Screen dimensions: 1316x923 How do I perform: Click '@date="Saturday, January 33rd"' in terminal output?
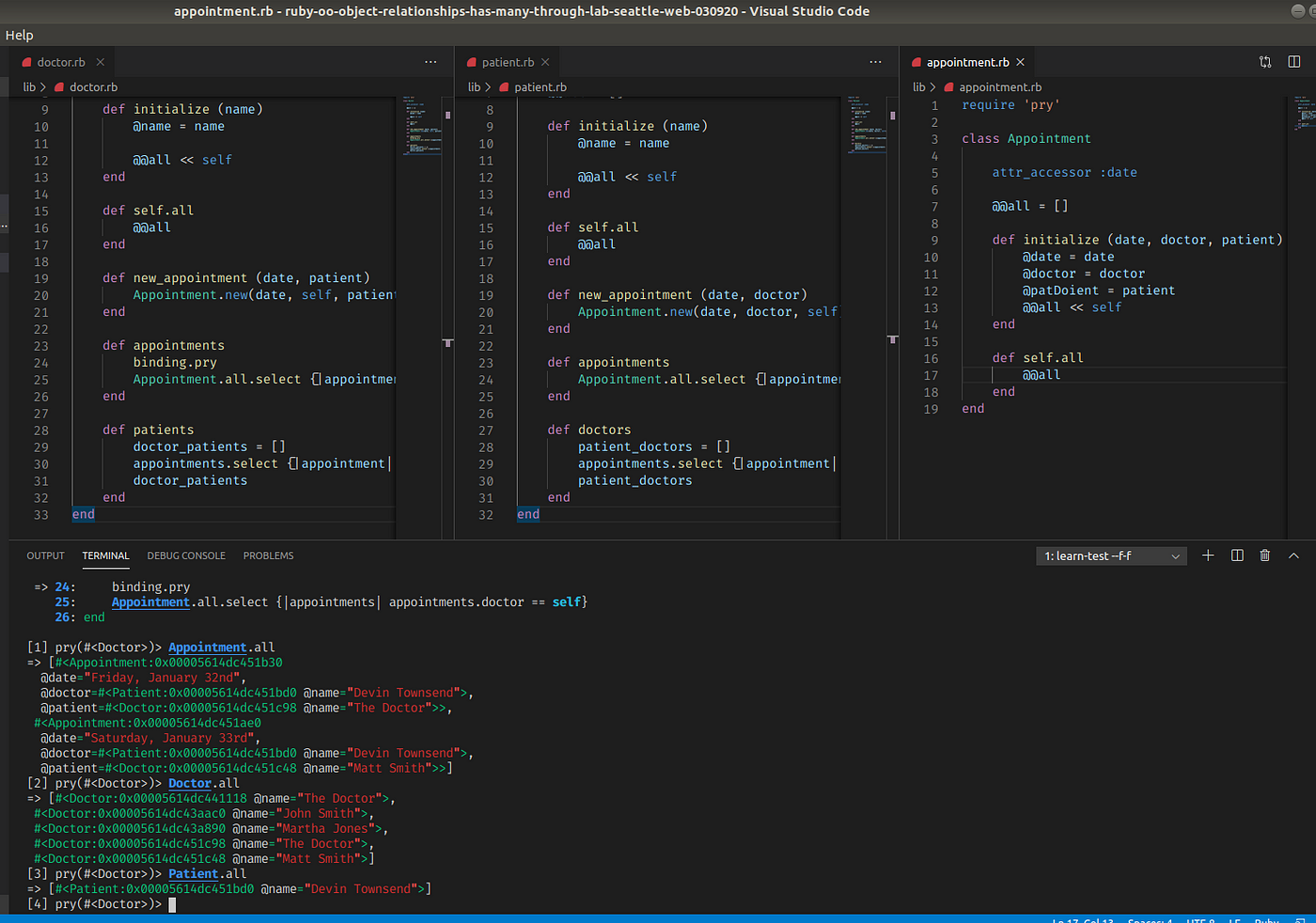click(150, 738)
